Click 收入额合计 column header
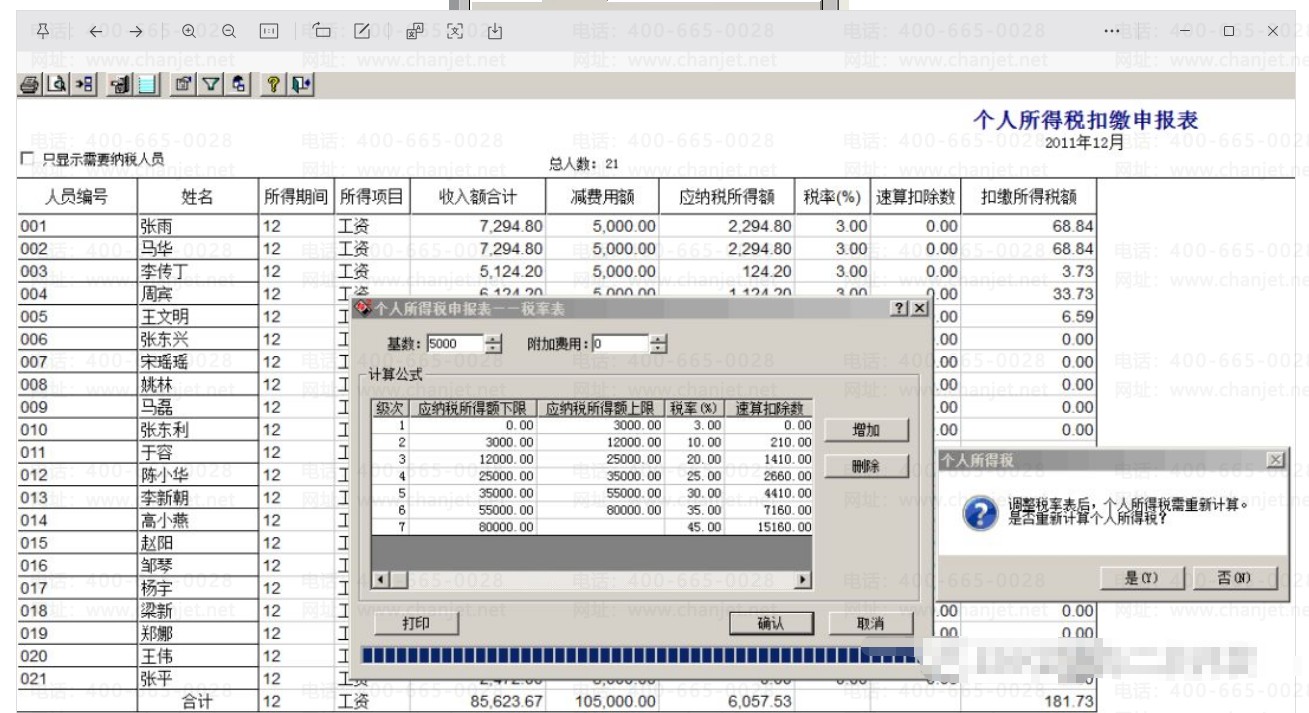Viewport: 1309px width, 713px height. pyautogui.click(x=478, y=197)
